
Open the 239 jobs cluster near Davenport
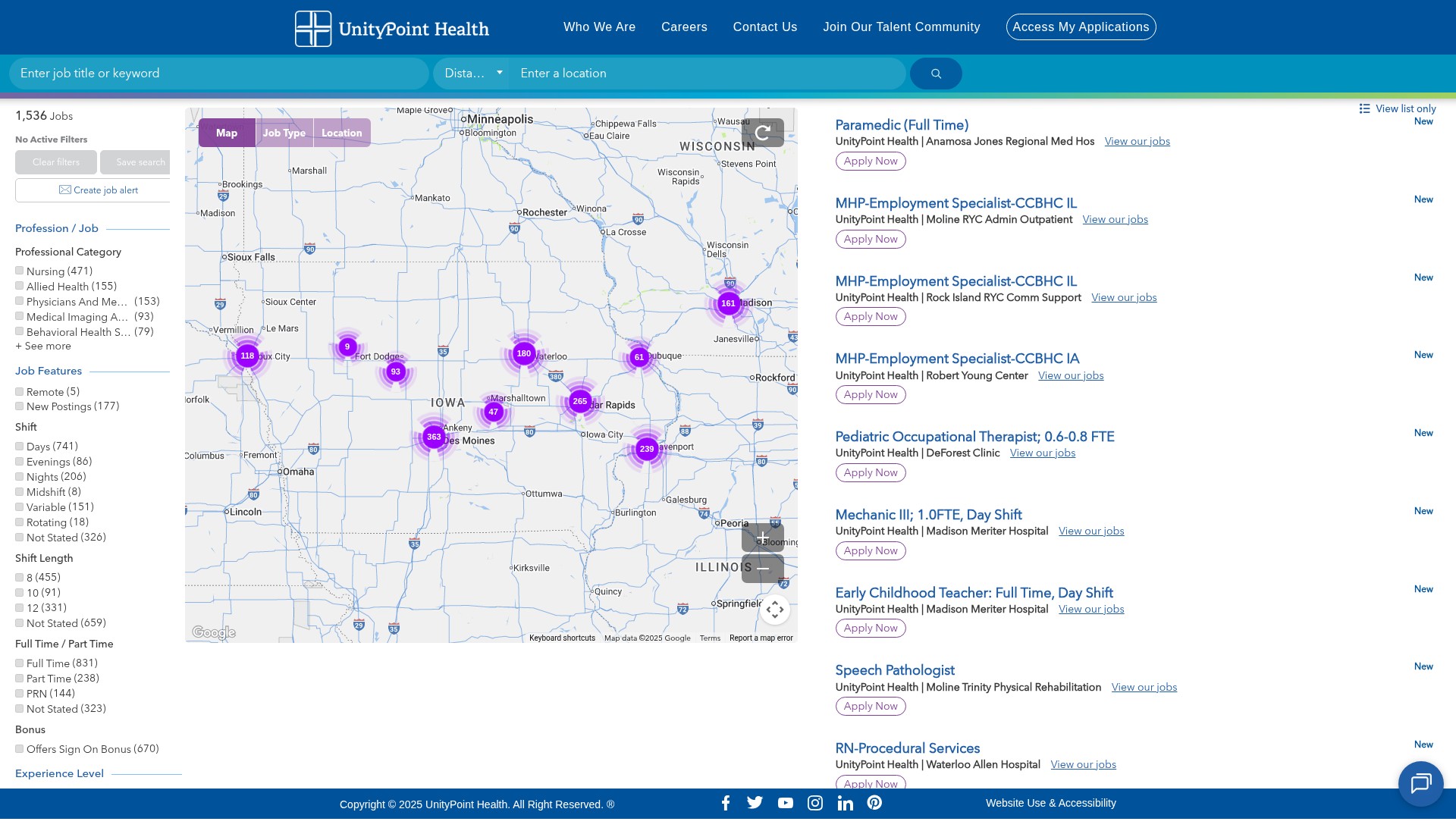(x=647, y=449)
